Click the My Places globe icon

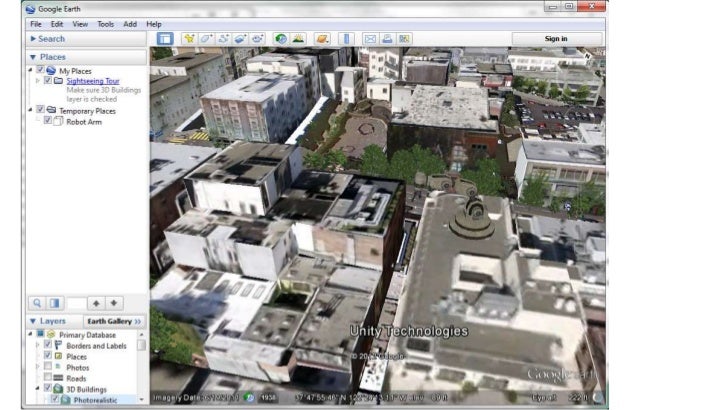pyautogui.click(x=51, y=71)
